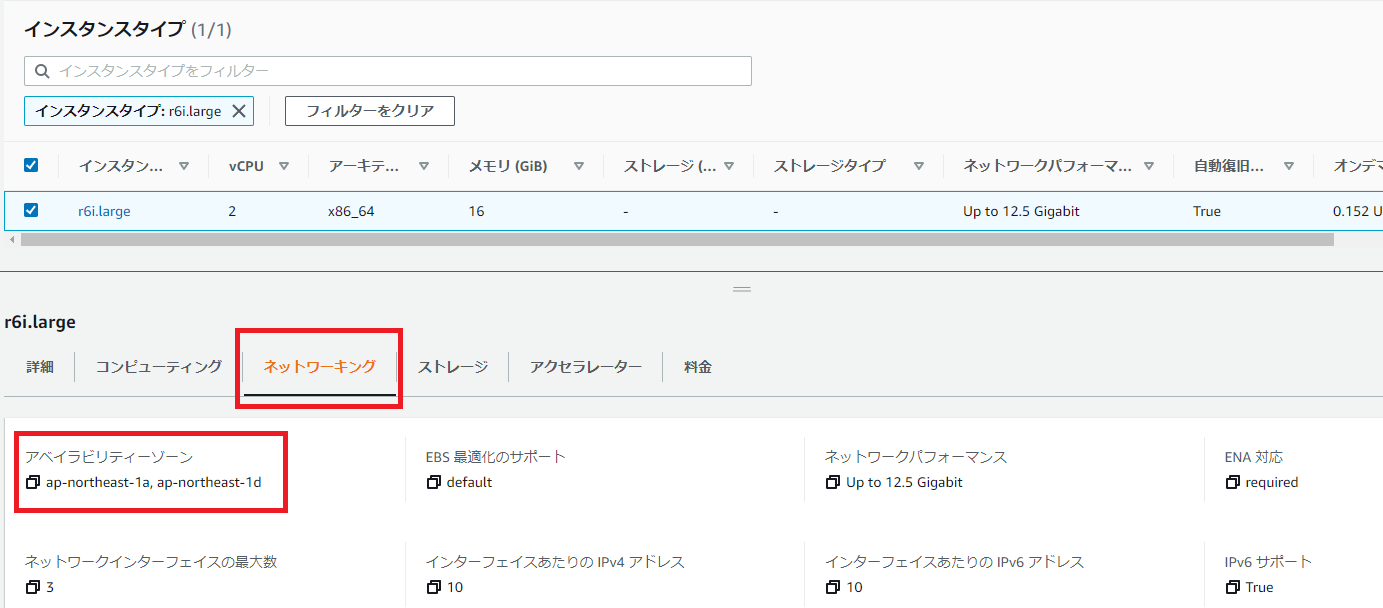Click the True auto-recovery cell
Screen dimensions: 1383x608
click(1207, 212)
